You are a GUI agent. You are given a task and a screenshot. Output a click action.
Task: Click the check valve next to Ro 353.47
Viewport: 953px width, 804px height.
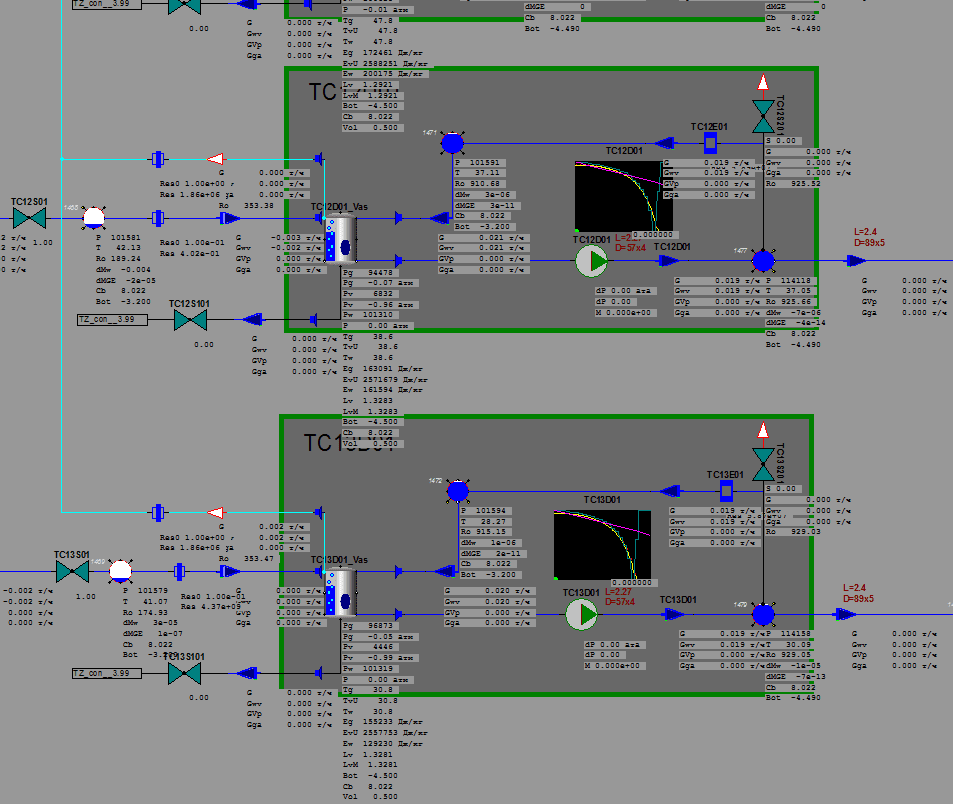pos(230,571)
